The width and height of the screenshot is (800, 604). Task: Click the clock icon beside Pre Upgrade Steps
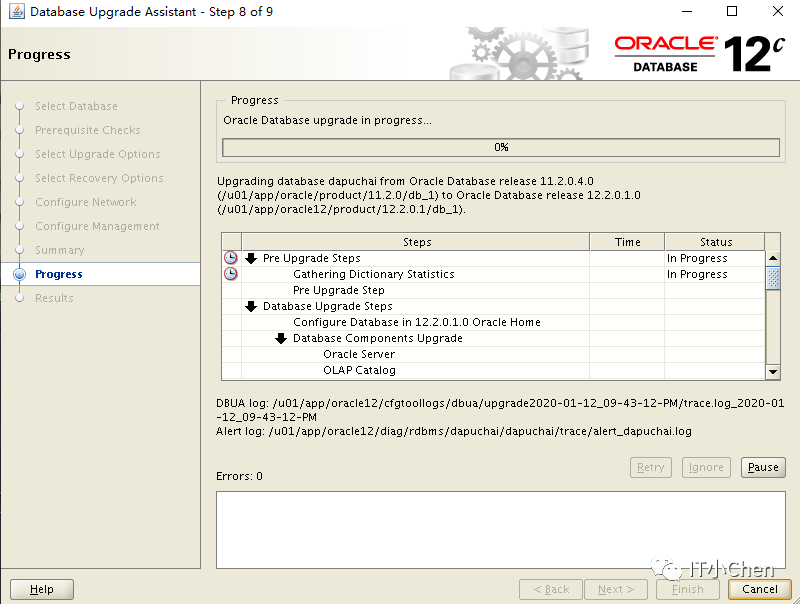231,258
